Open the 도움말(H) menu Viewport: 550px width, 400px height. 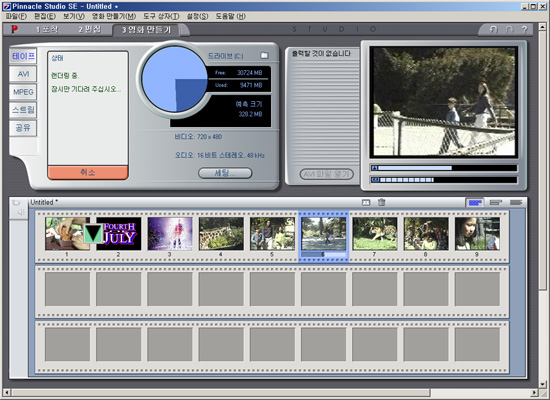pyautogui.click(x=230, y=16)
